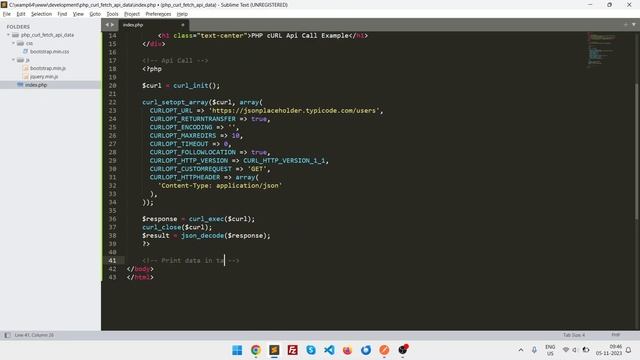The image size is (640, 360).
Task: Click line number 22 in gutter
Action: 112,102
